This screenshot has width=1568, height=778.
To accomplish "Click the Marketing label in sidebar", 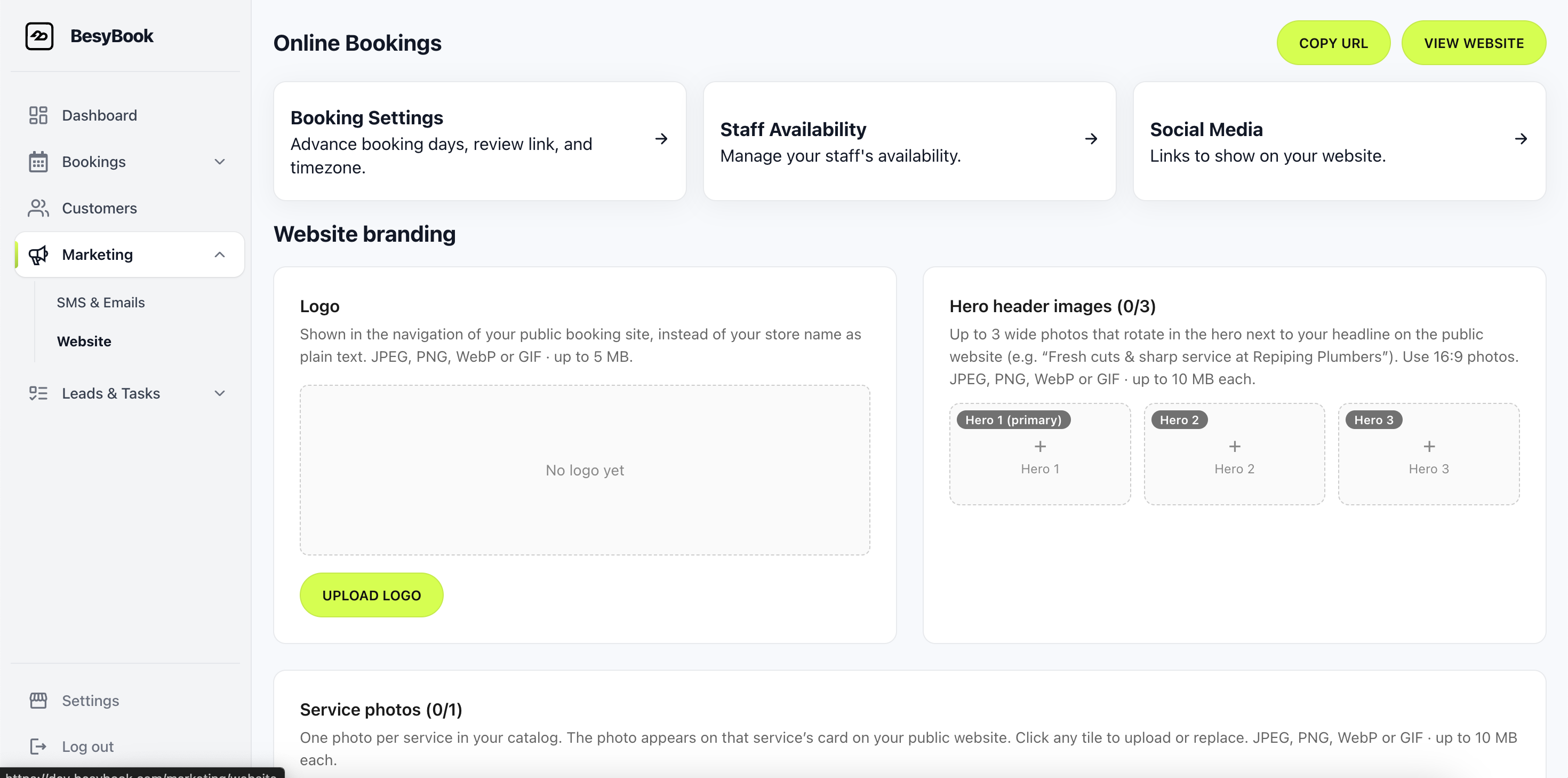I will point(98,255).
